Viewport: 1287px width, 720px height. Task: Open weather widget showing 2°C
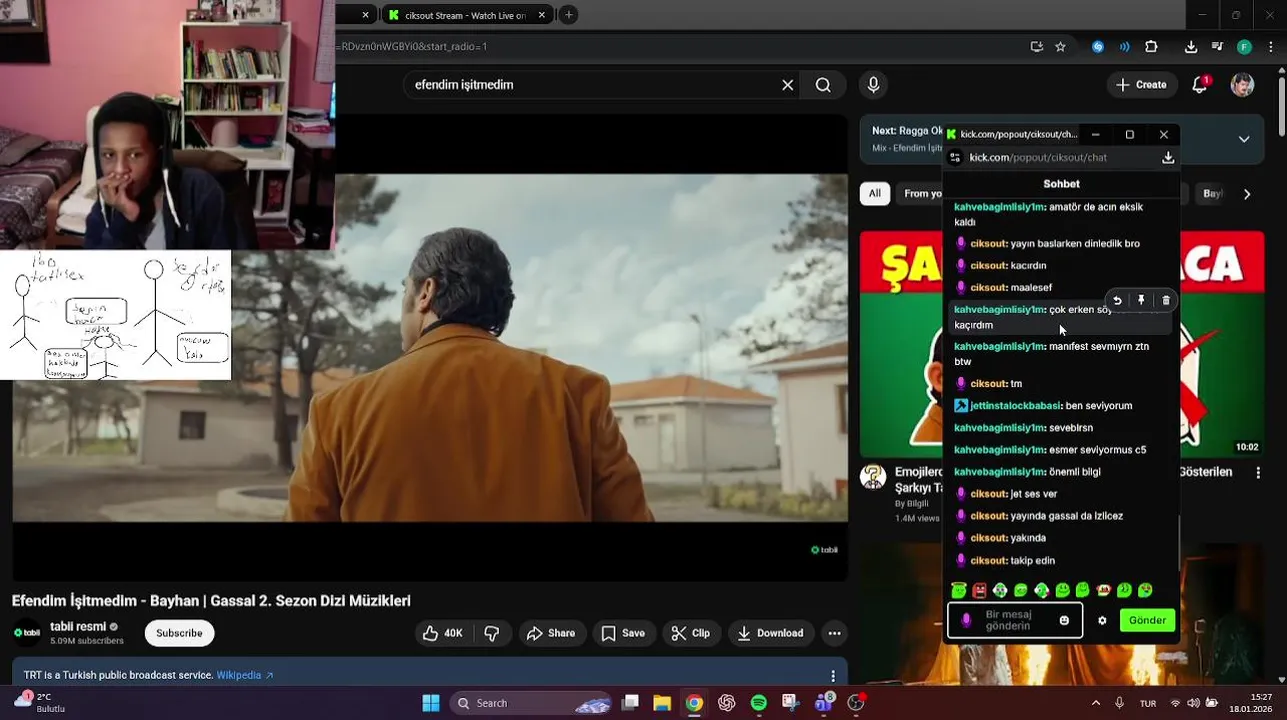38,703
